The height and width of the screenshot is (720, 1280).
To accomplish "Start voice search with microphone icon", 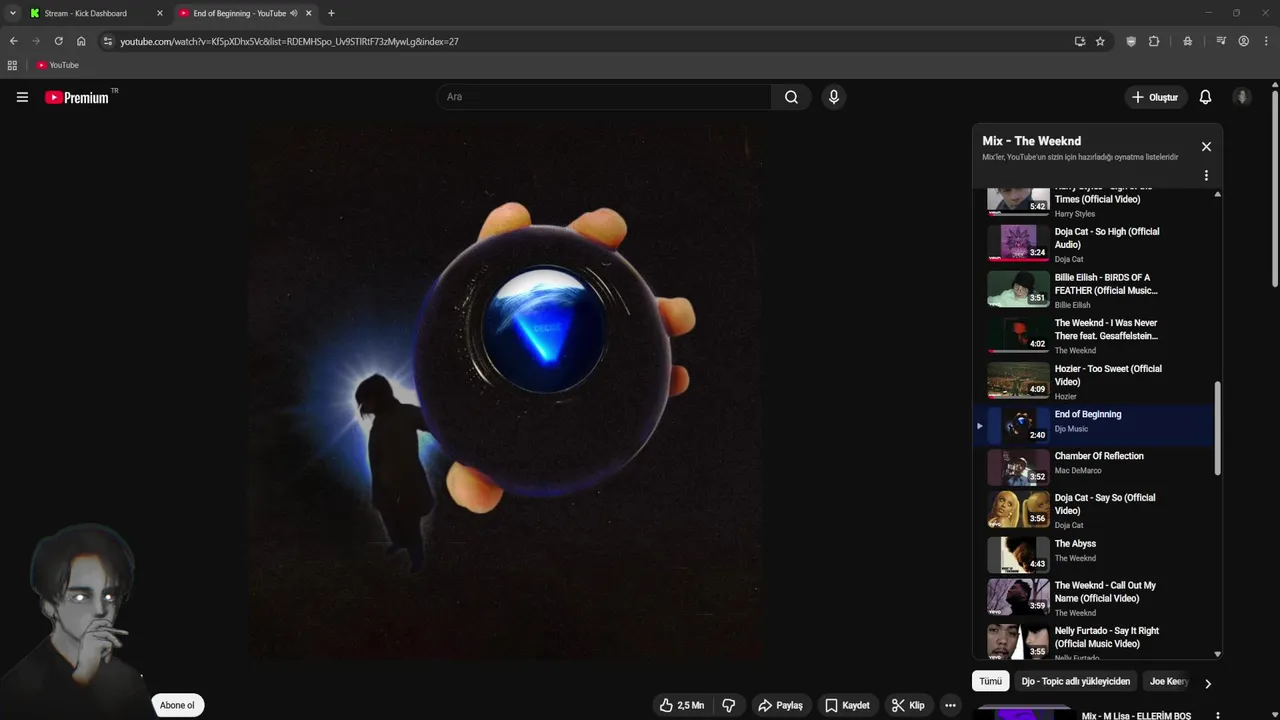I will tap(833, 97).
